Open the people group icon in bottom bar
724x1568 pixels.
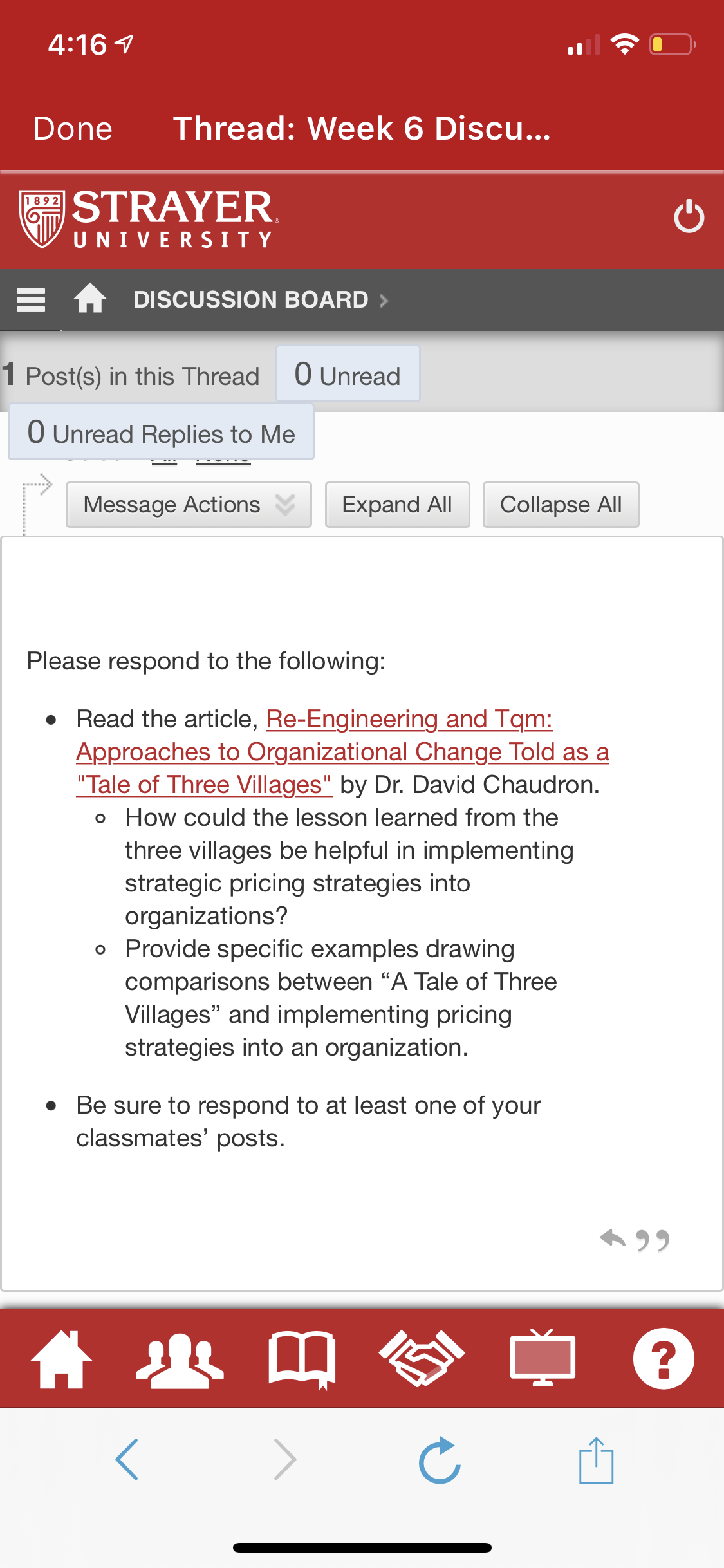tap(180, 1359)
